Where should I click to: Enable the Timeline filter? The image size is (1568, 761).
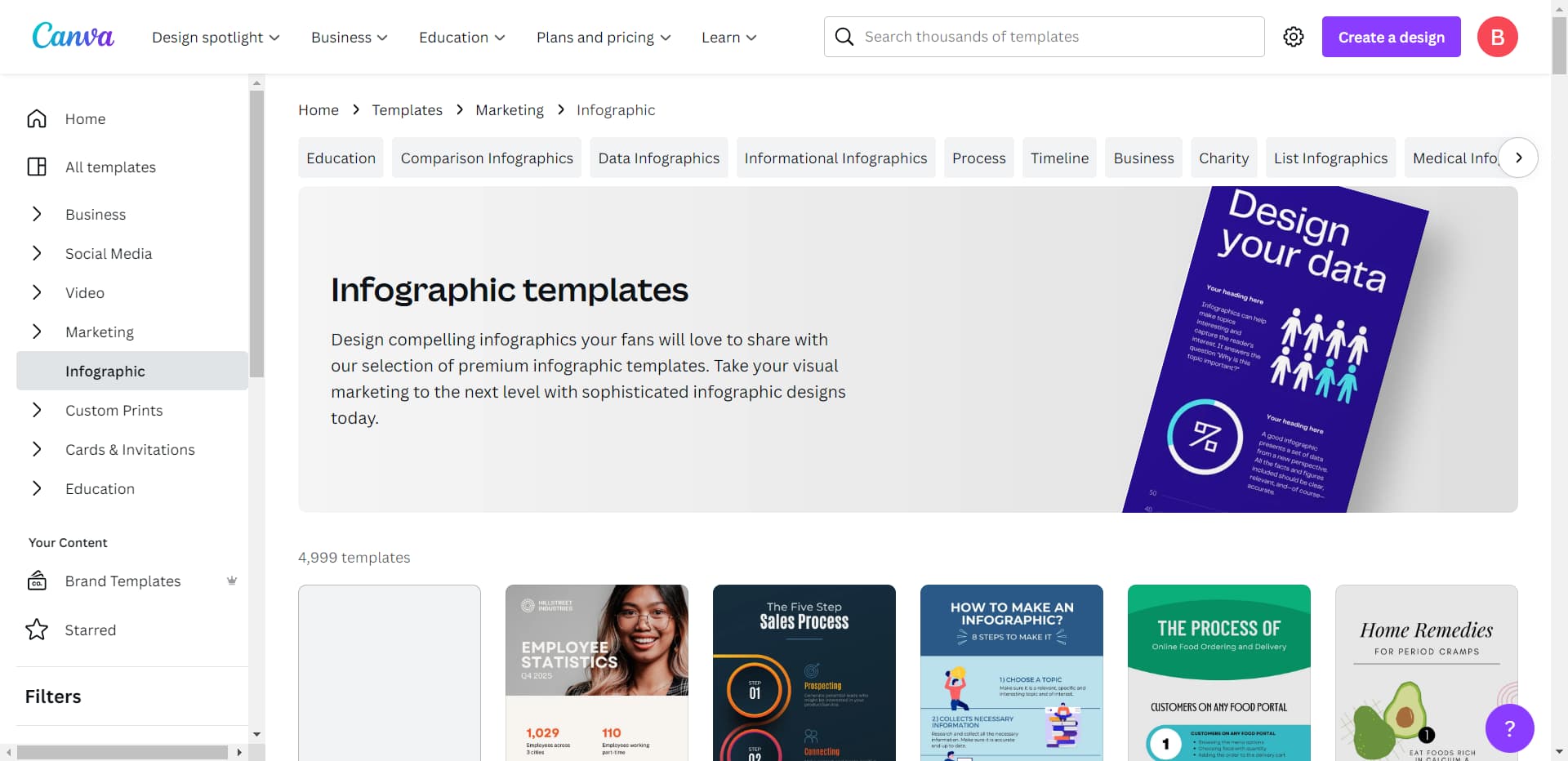point(1059,158)
